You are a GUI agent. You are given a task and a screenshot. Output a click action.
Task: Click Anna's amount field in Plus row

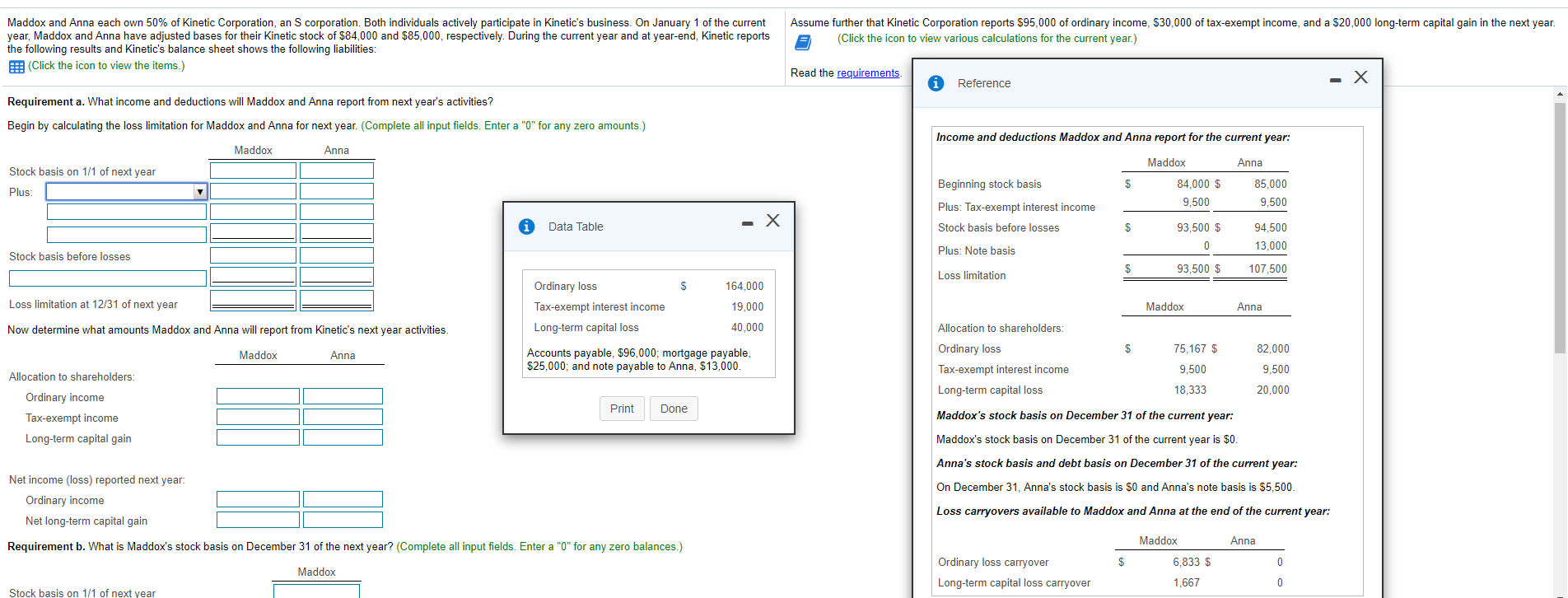click(337, 191)
